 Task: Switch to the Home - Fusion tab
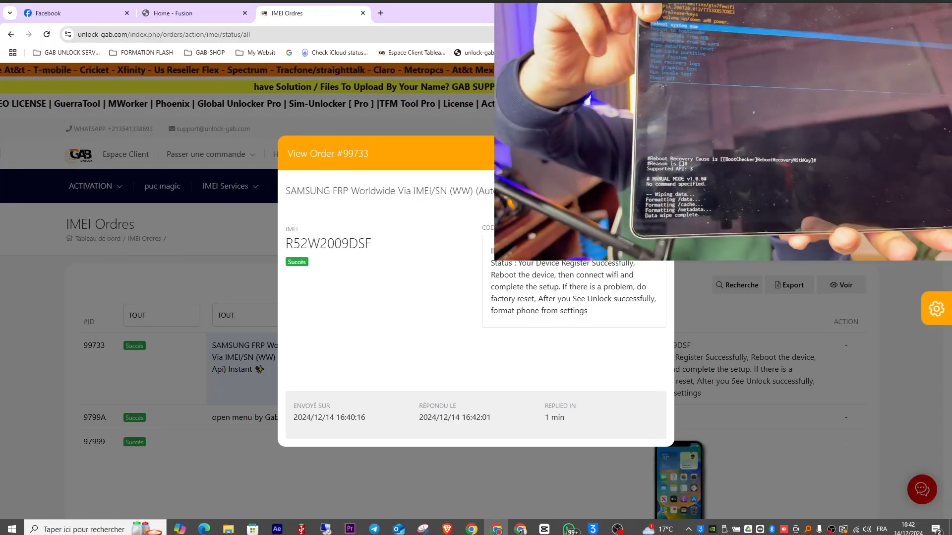[x=194, y=13]
